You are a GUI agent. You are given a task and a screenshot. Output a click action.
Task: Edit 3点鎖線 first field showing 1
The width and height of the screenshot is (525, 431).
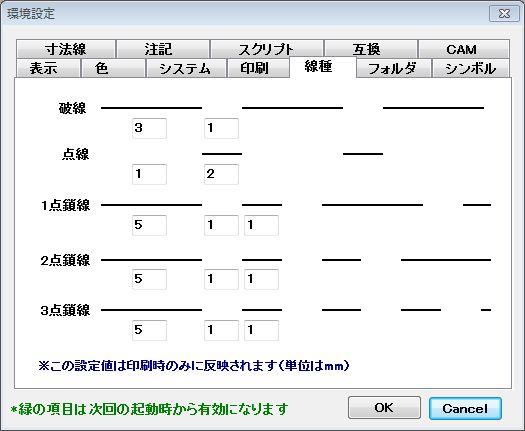pos(221,330)
